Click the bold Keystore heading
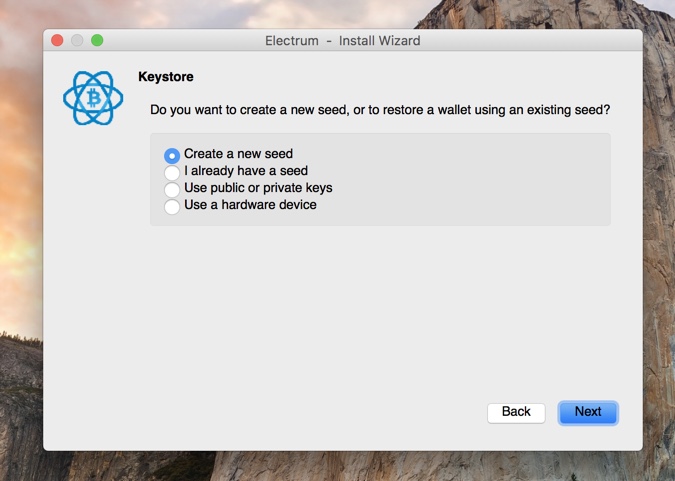675x481 pixels. [166, 77]
